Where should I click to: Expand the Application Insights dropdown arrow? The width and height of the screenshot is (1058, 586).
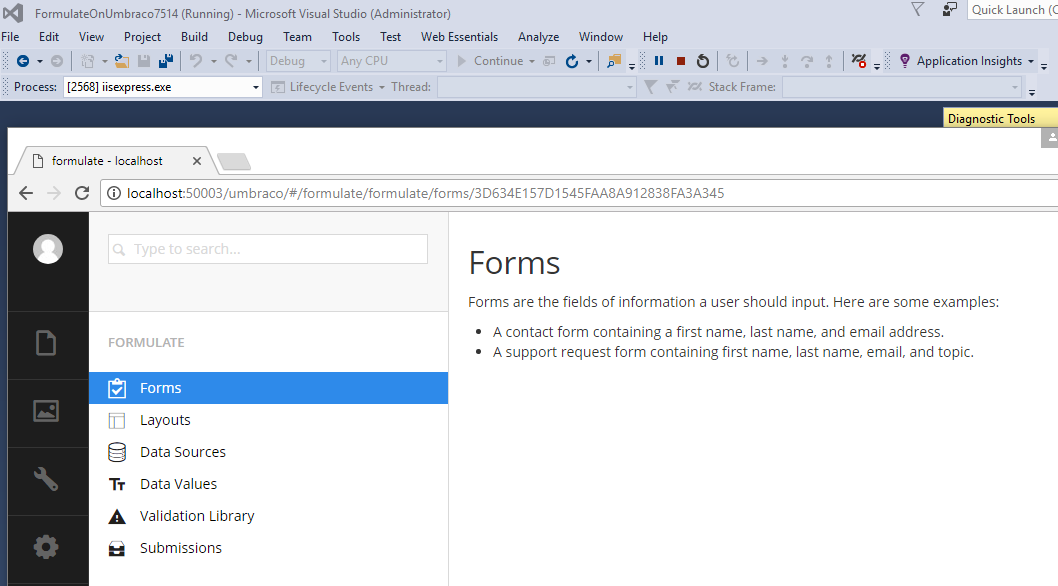pyautogui.click(x=1030, y=61)
